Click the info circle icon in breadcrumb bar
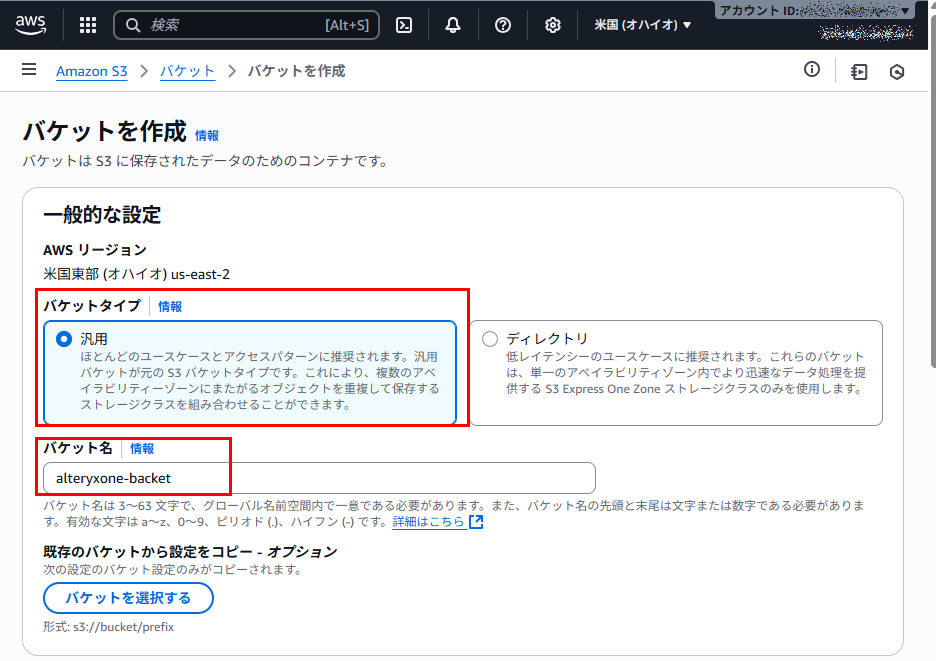This screenshot has width=936, height=661. [812, 70]
